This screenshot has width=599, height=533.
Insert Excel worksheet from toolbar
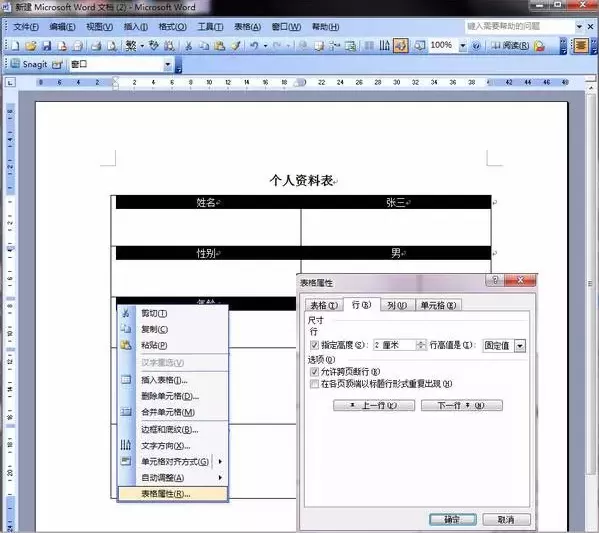coord(350,46)
